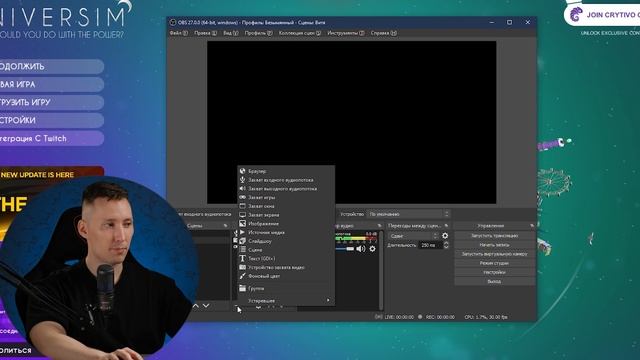The width and height of the screenshot is (640, 360).
Task: Select Изображение in the source menu
Action: [286, 224]
